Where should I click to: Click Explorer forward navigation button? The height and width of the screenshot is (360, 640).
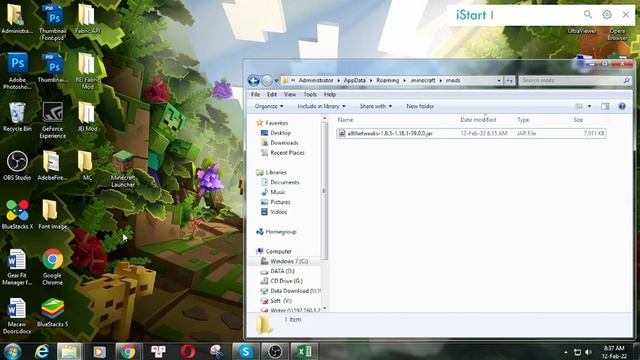coord(267,80)
